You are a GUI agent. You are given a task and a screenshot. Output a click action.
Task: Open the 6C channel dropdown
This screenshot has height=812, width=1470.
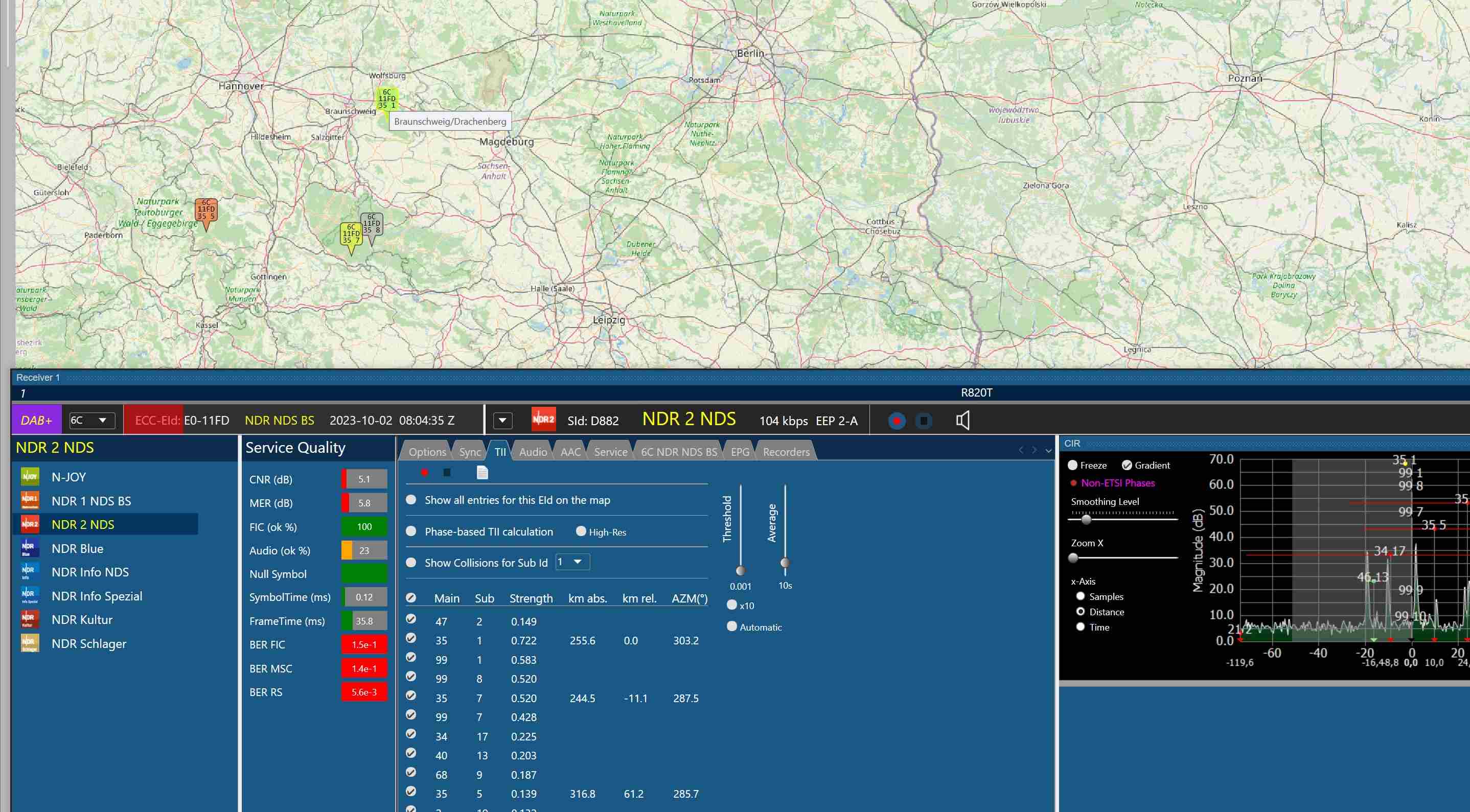tap(92, 421)
